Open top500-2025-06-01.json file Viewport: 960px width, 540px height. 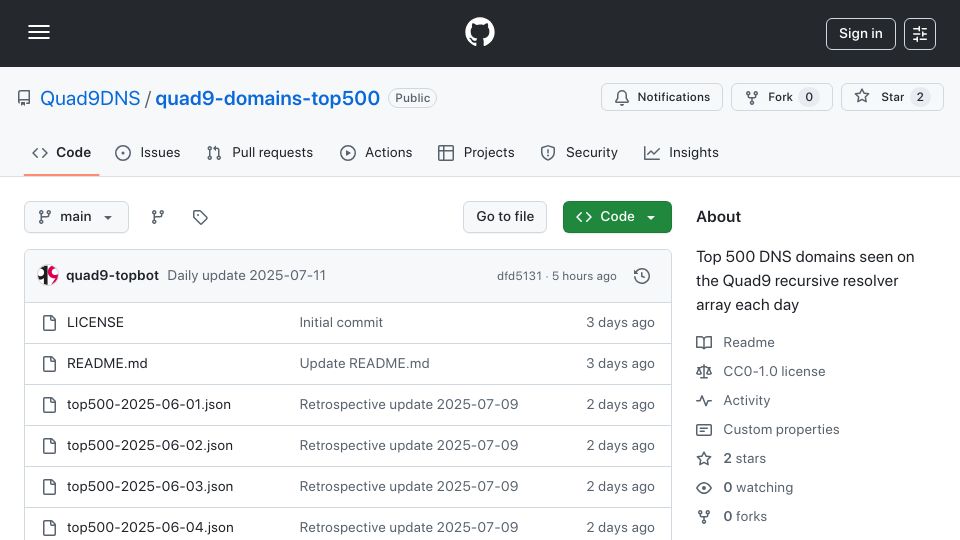click(x=149, y=405)
